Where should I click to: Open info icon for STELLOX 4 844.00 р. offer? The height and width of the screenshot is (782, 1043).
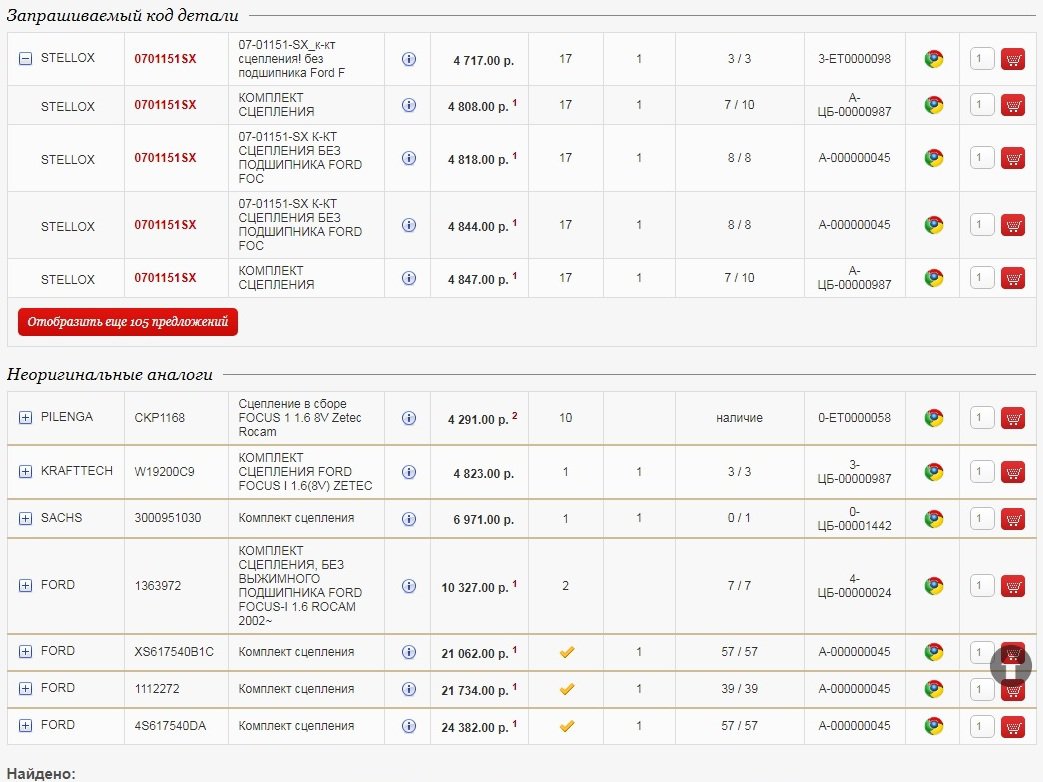click(409, 225)
